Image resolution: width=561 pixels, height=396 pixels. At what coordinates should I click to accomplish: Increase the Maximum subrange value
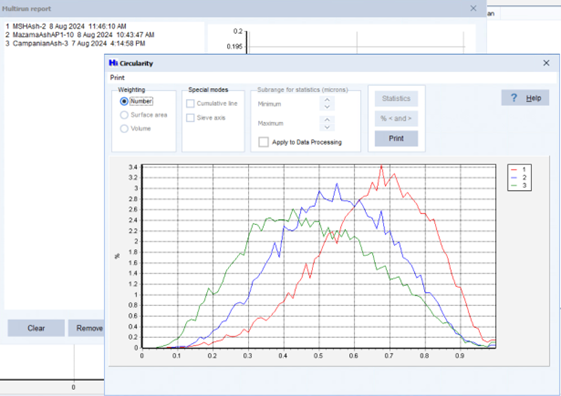click(x=327, y=119)
